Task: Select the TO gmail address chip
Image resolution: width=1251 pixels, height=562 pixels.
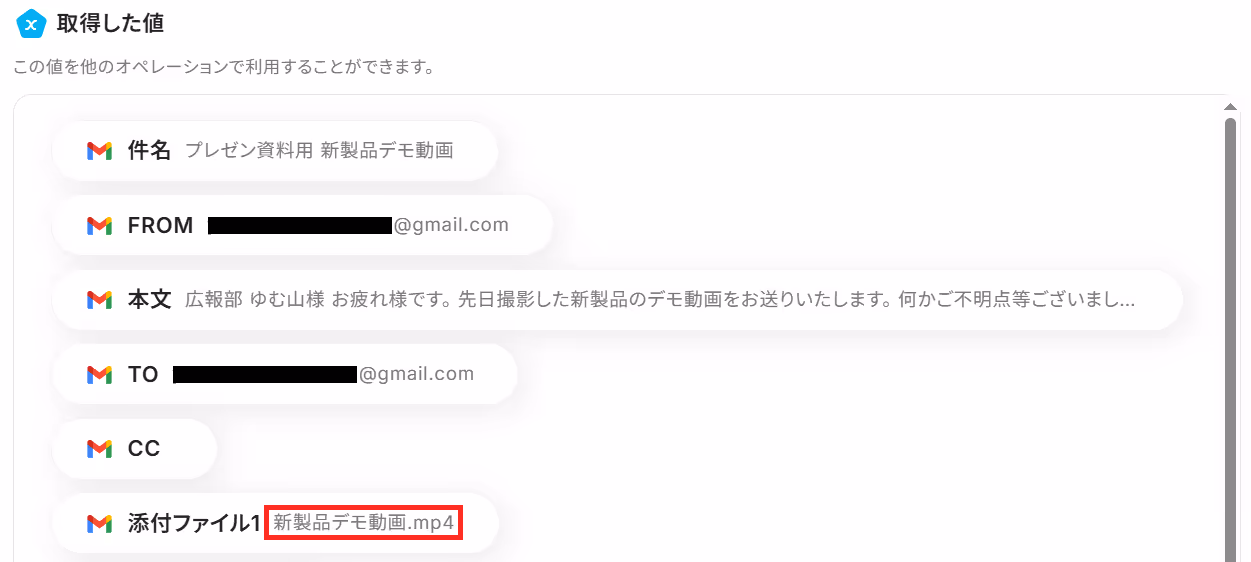Action: (285, 374)
